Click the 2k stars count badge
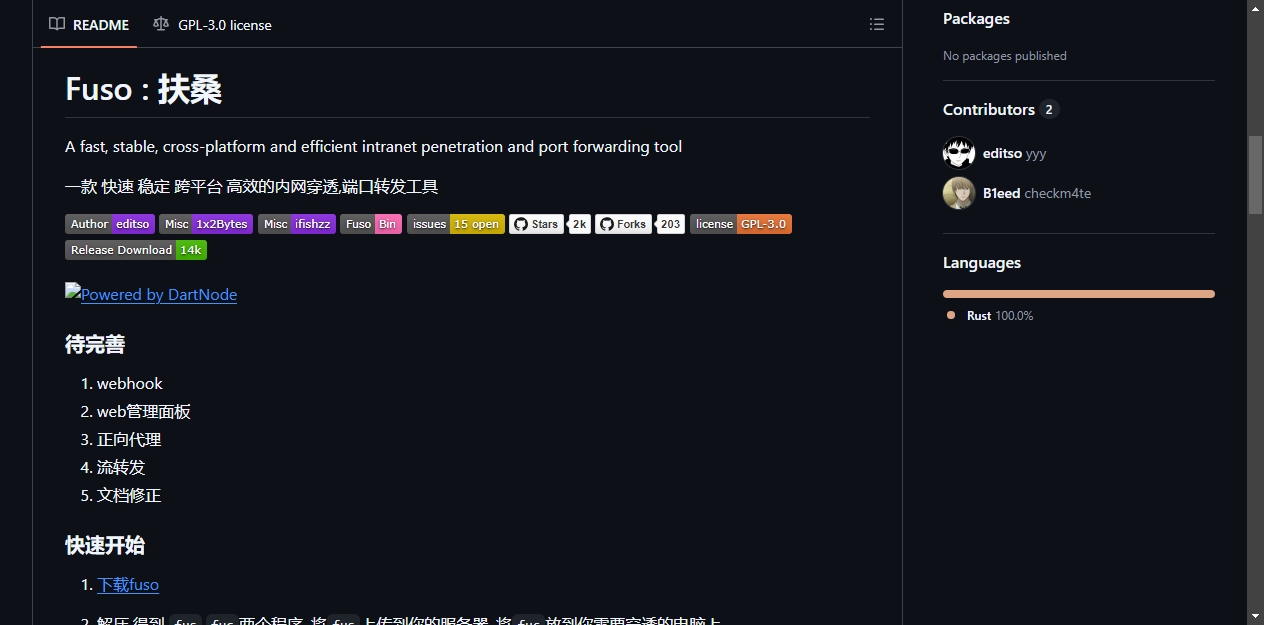Screen dimensions: 1264x625 (x=580, y=224)
